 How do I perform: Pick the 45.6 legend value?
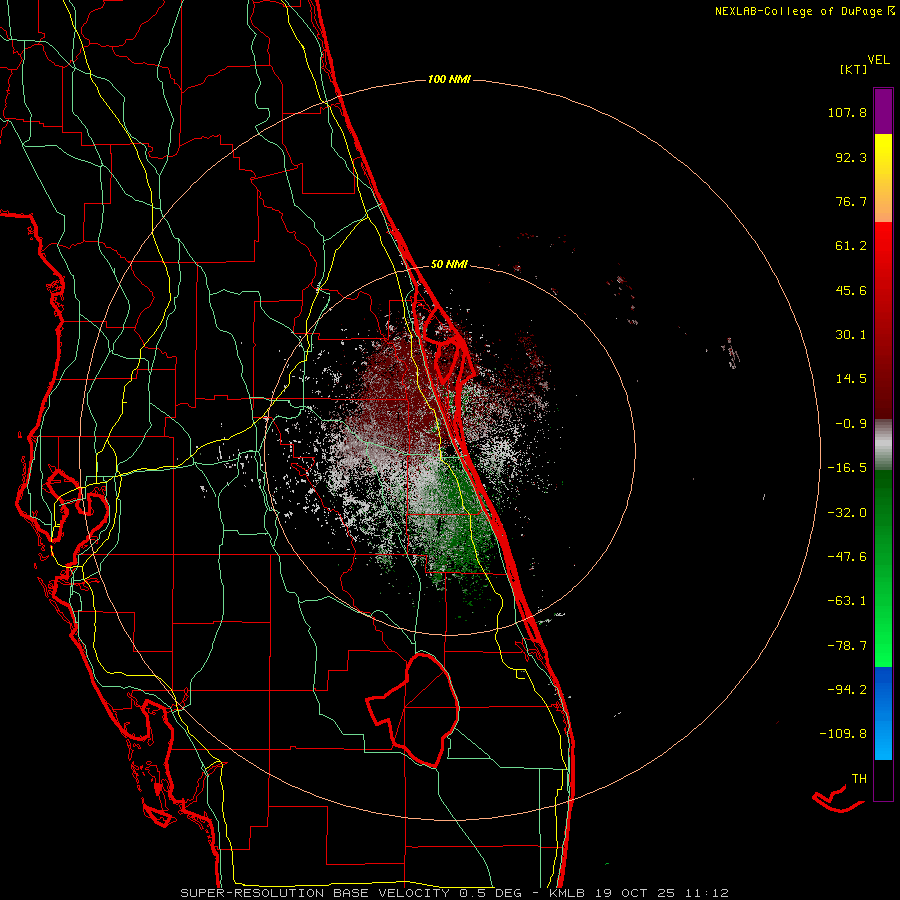click(x=851, y=290)
